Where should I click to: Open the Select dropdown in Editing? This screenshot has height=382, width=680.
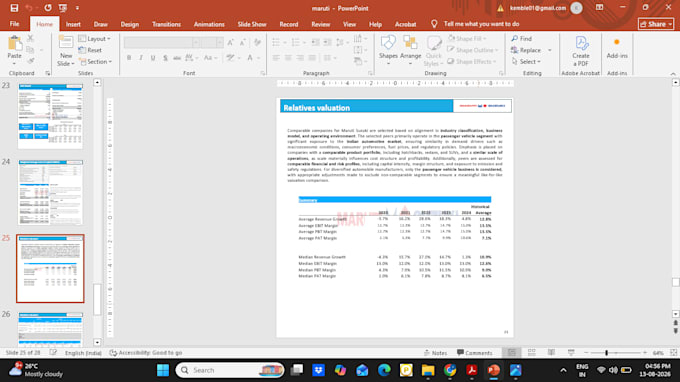[526, 62]
